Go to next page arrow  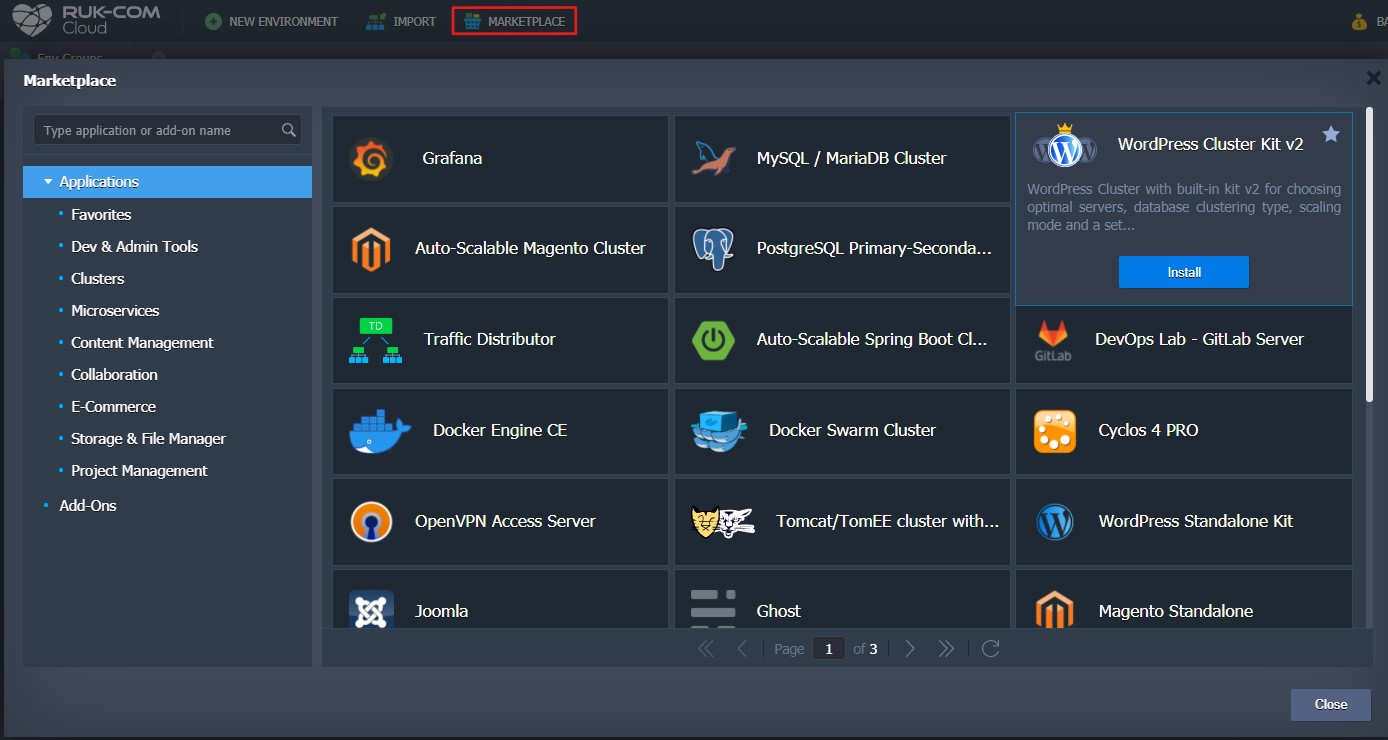pos(910,649)
